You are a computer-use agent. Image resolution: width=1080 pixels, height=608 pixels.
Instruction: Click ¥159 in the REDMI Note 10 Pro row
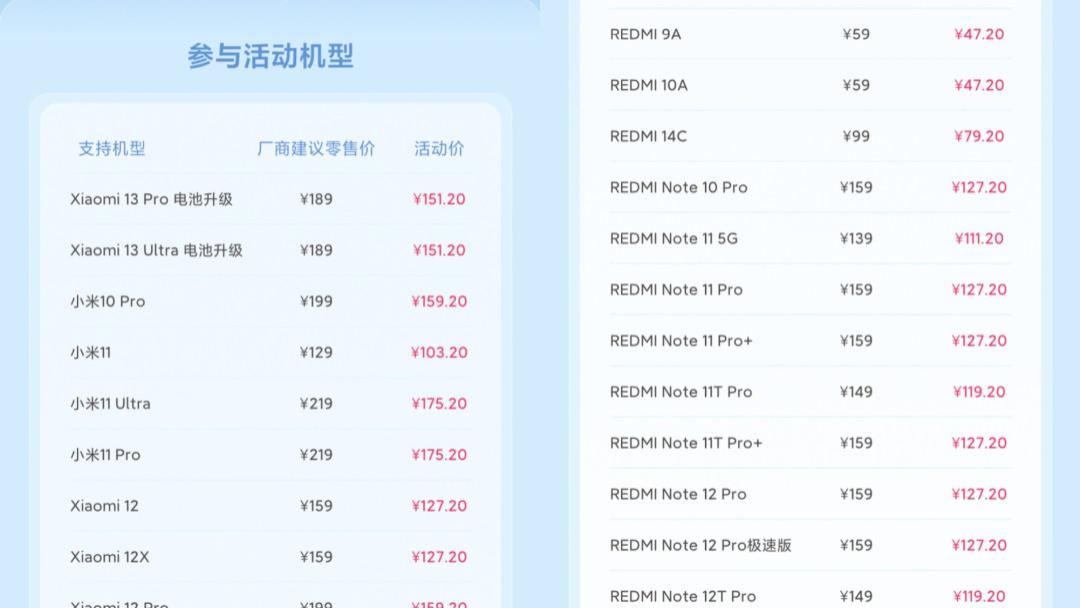point(856,187)
